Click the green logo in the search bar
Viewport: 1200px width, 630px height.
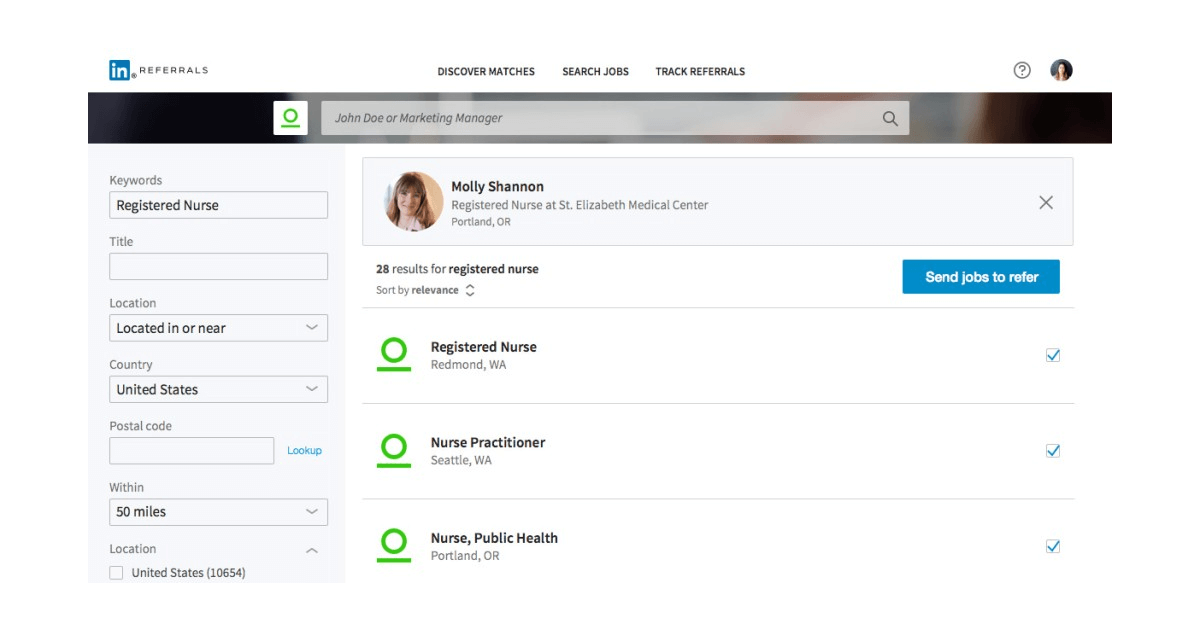point(291,117)
